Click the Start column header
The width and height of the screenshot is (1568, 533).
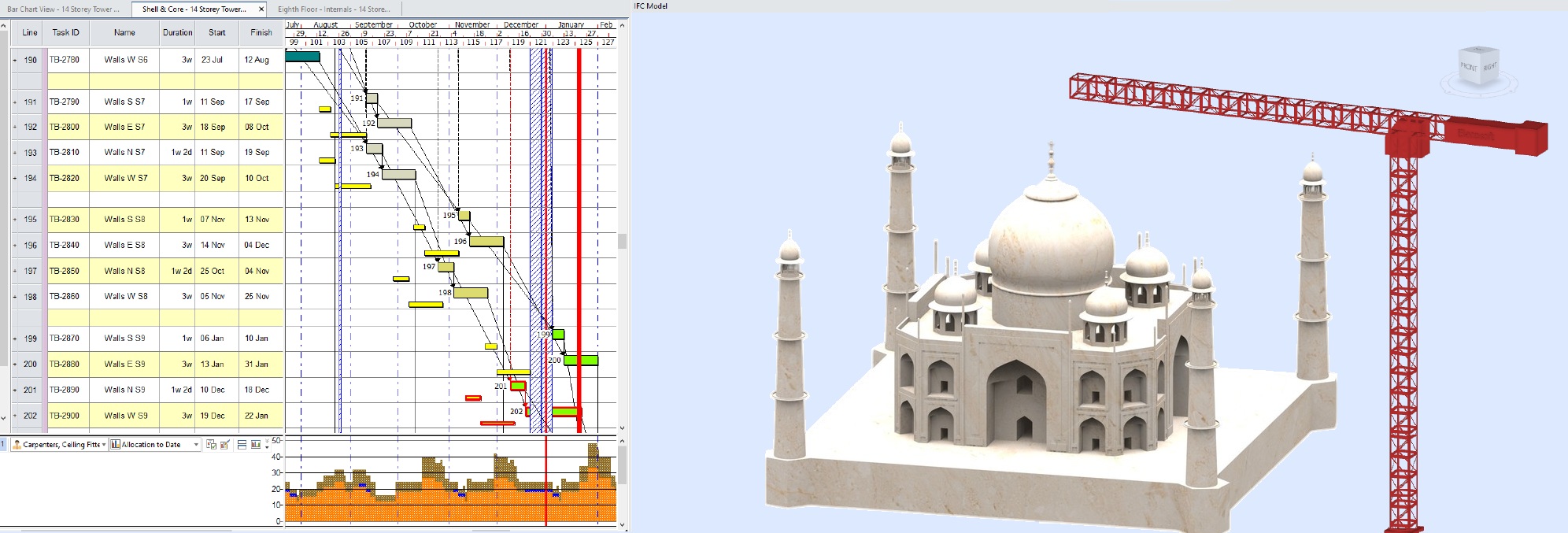tap(217, 32)
